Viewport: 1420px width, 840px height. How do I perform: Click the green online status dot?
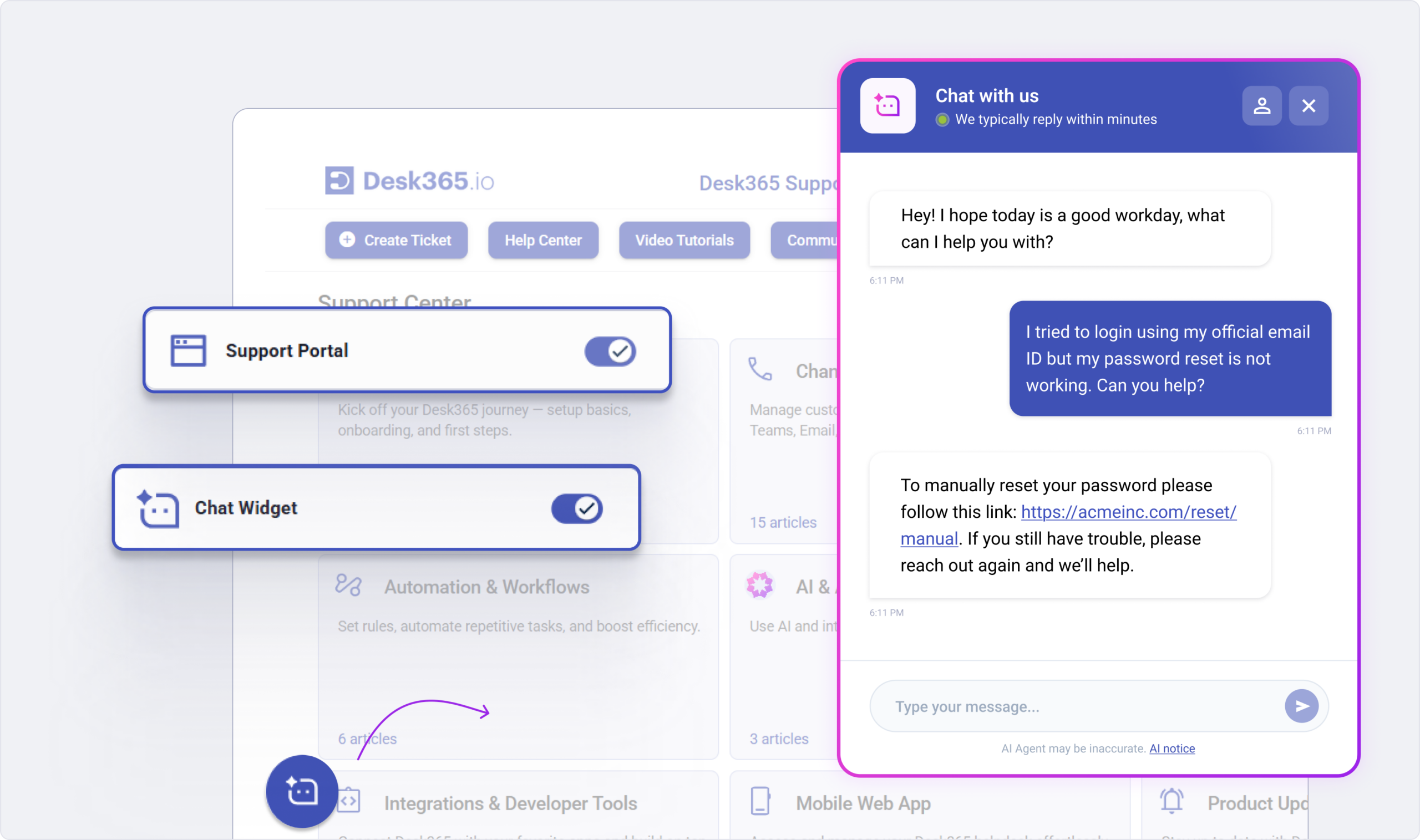[942, 119]
